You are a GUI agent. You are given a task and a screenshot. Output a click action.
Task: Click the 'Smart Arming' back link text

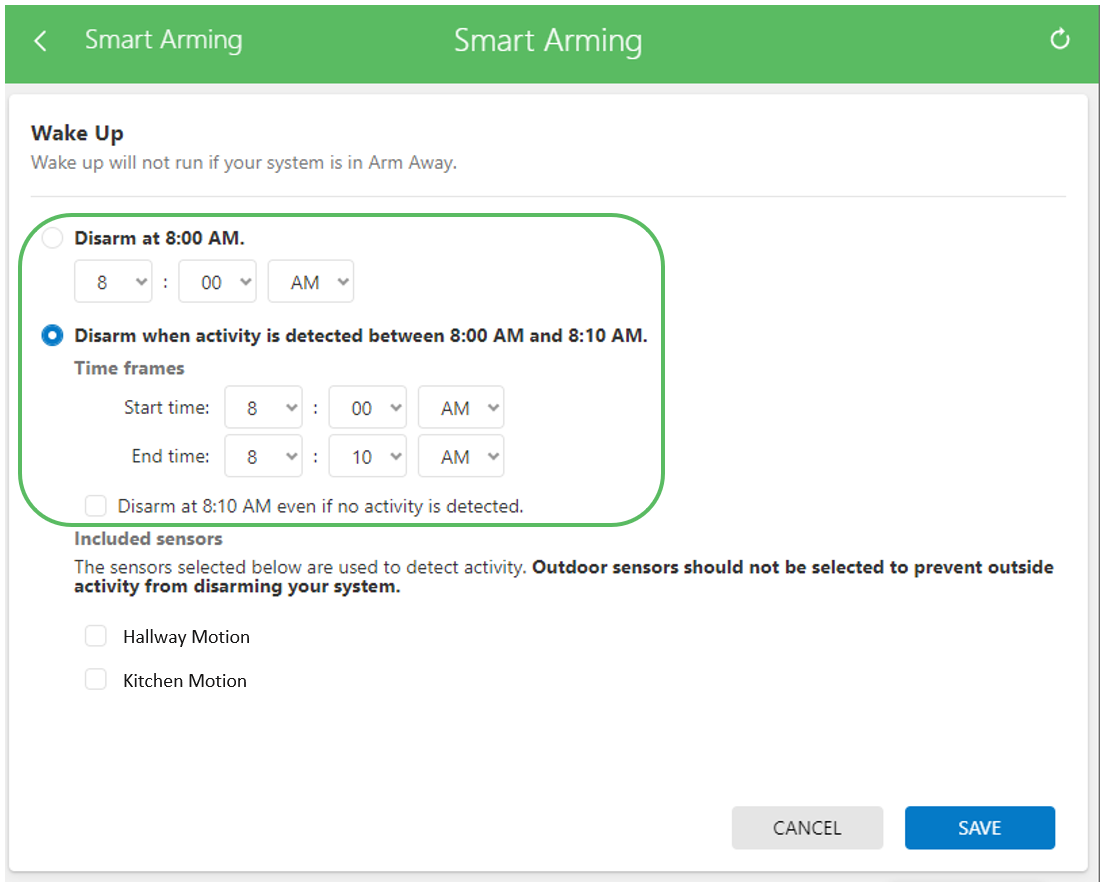pos(163,40)
